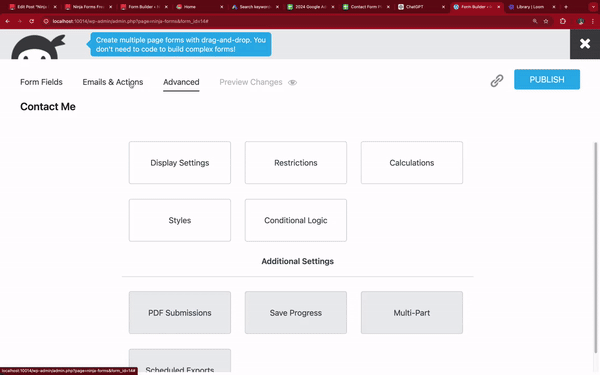Switch to Emails & Actions tab
Screen dimensions: 600x375
pyautogui.click(x=113, y=82)
